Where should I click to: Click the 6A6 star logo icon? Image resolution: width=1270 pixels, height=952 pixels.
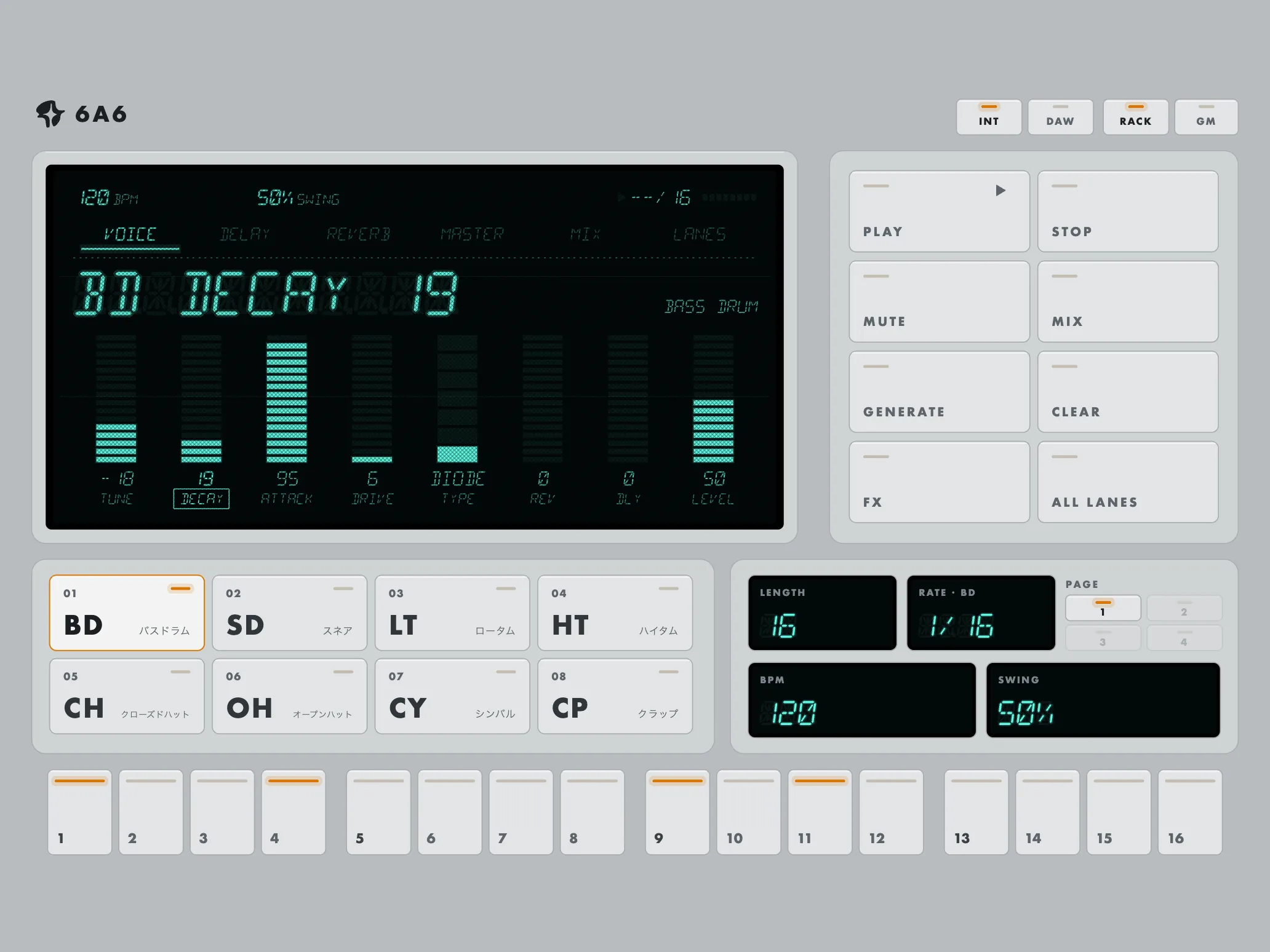50,114
